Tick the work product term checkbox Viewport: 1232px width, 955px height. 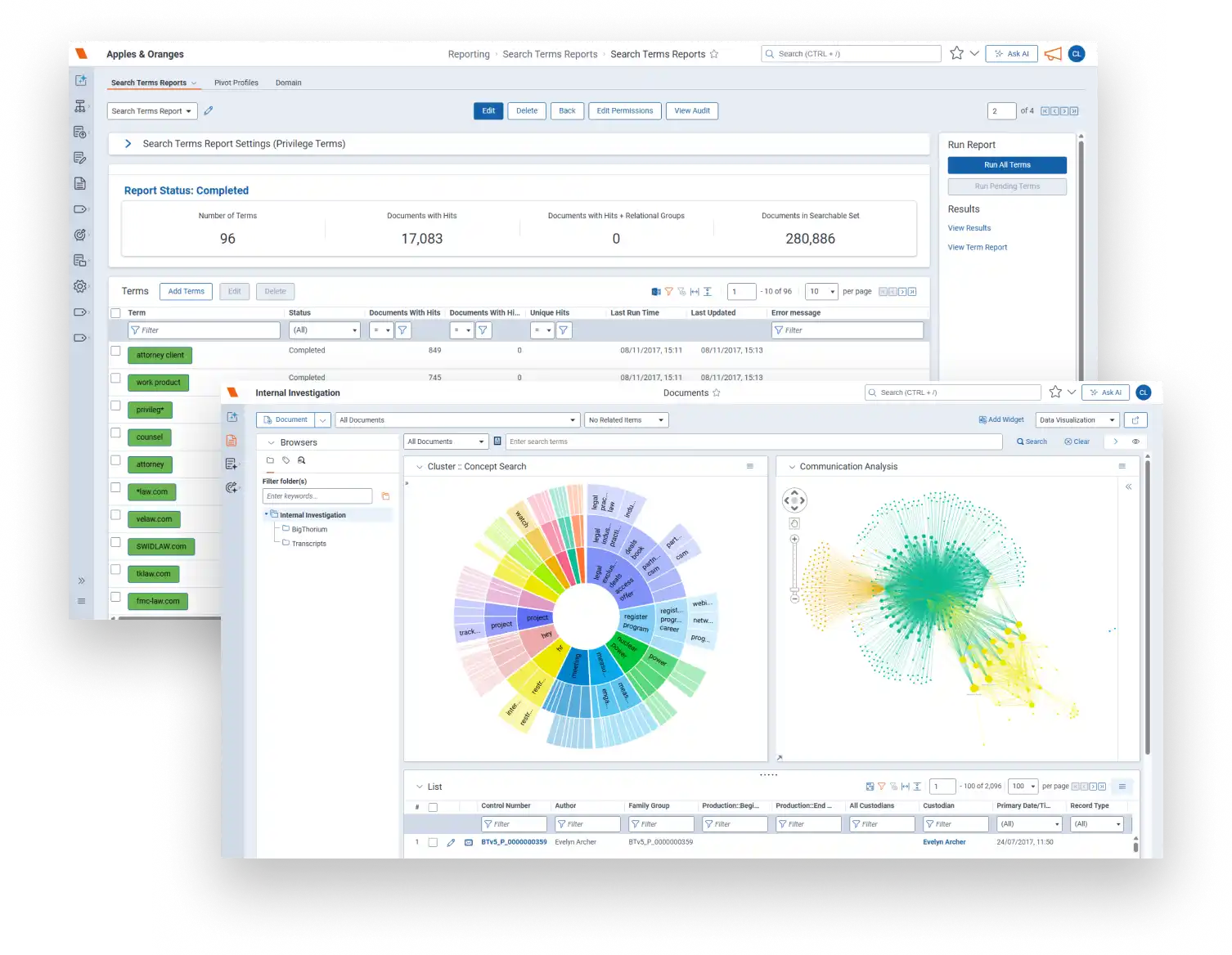(x=115, y=379)
